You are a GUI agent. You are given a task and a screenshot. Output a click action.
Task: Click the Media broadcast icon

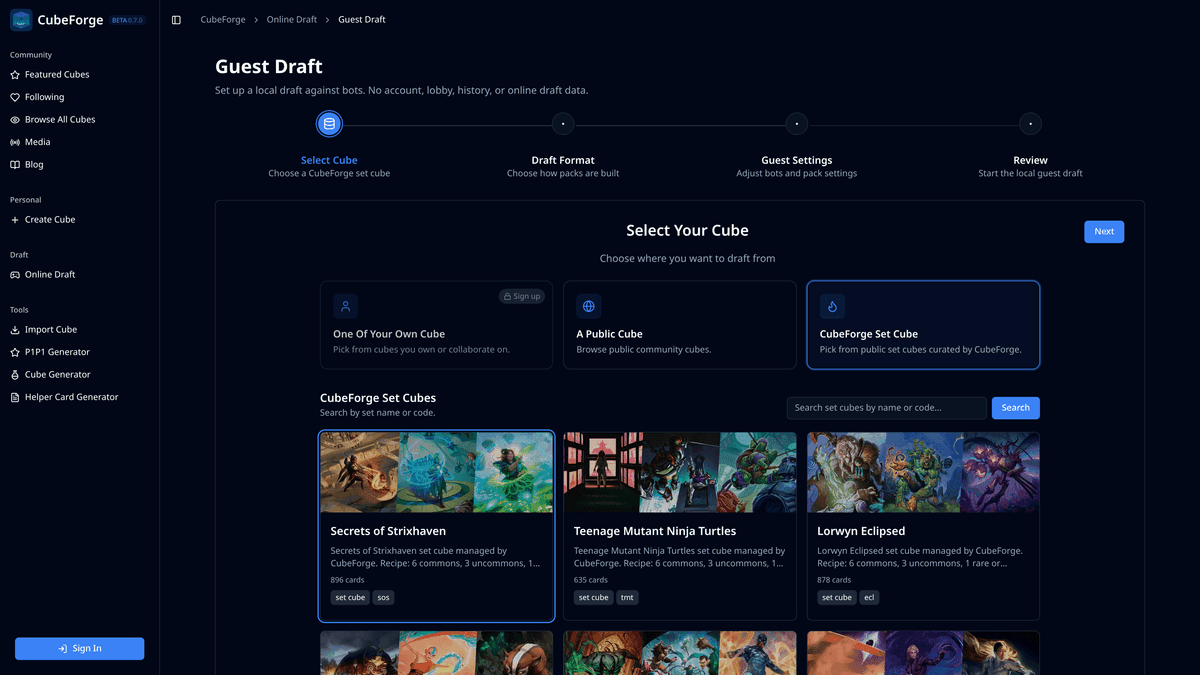[15, 142]
